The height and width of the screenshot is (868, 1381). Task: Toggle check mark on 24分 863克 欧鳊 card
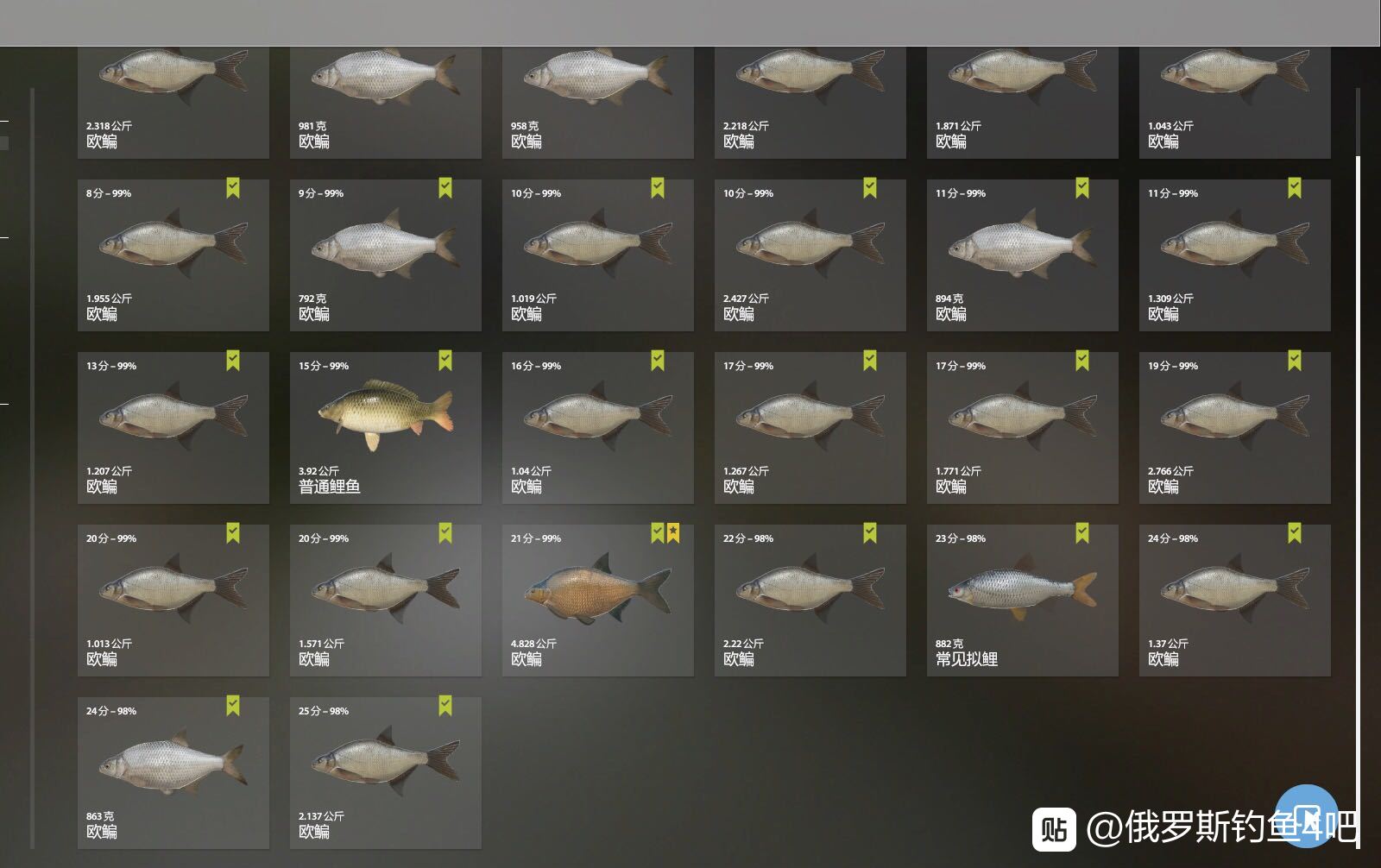click(233, 706)
